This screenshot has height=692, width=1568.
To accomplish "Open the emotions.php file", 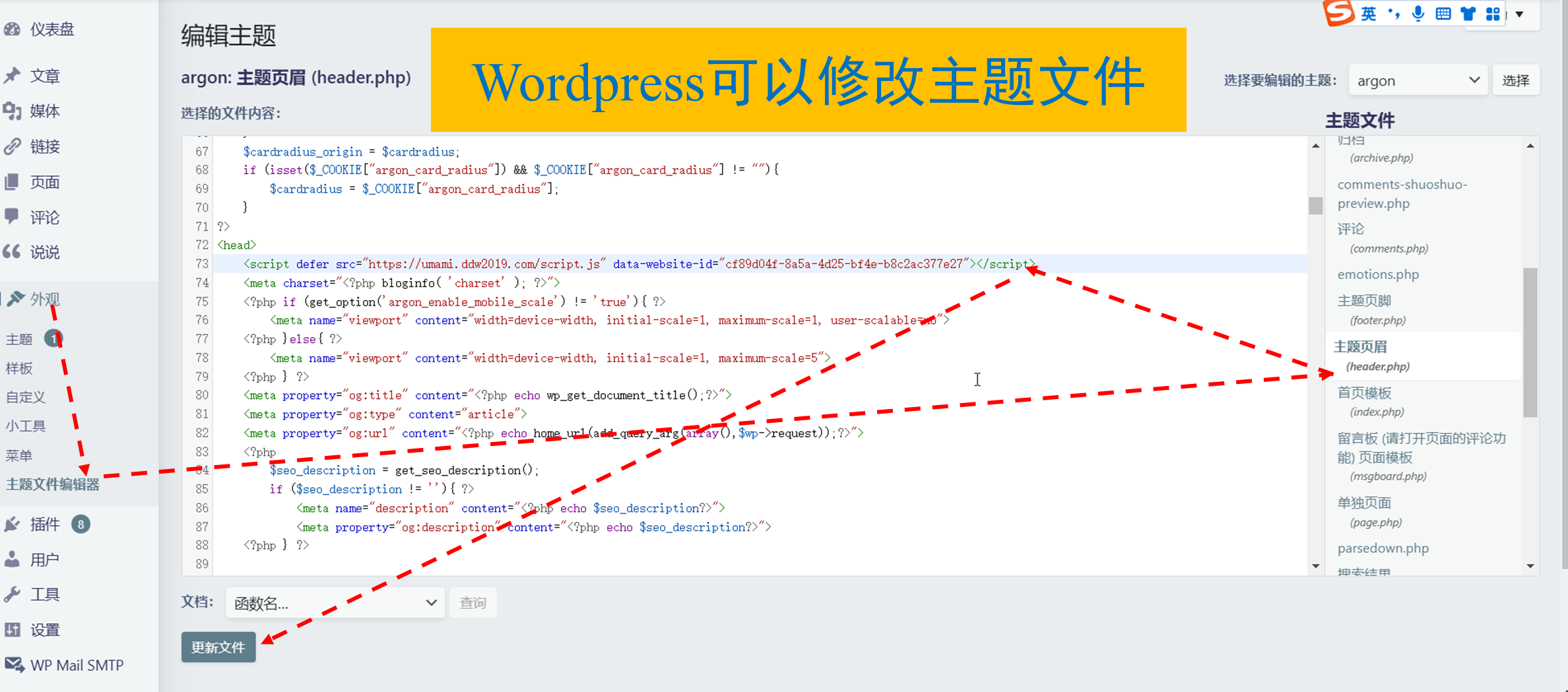I will tap(1378, 274).
